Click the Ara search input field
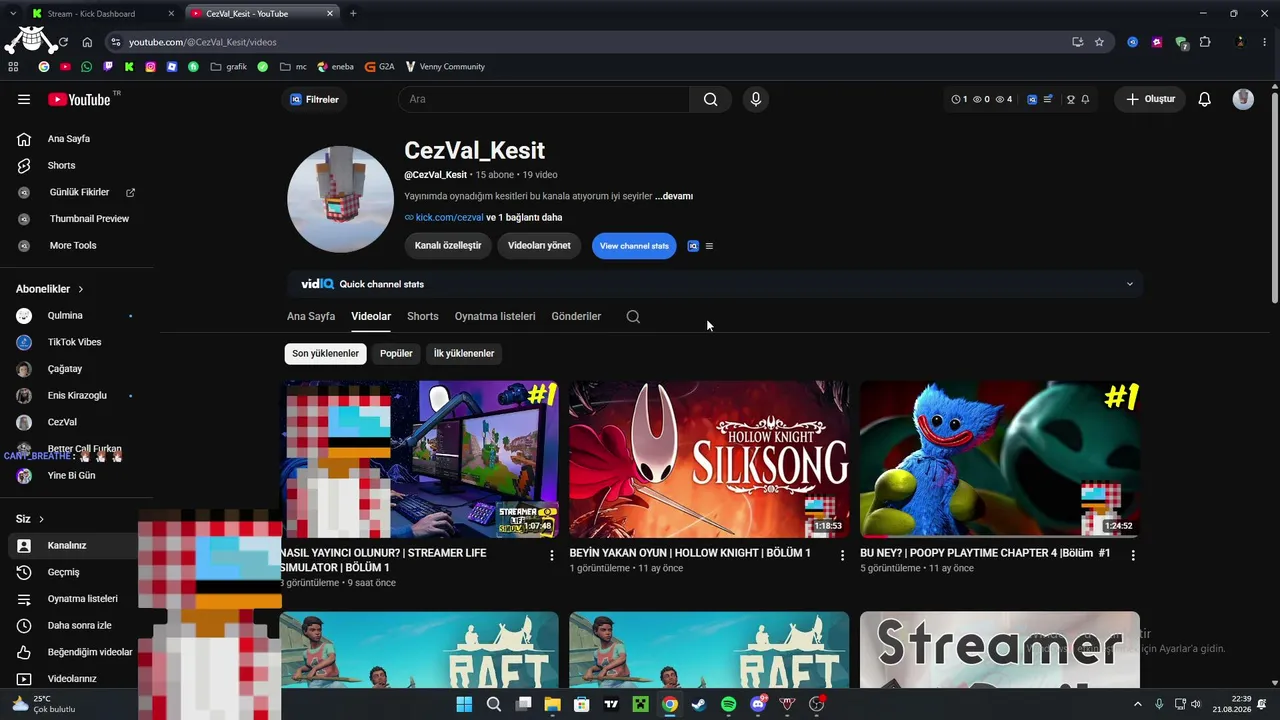1280x720 pixels. 544,99
